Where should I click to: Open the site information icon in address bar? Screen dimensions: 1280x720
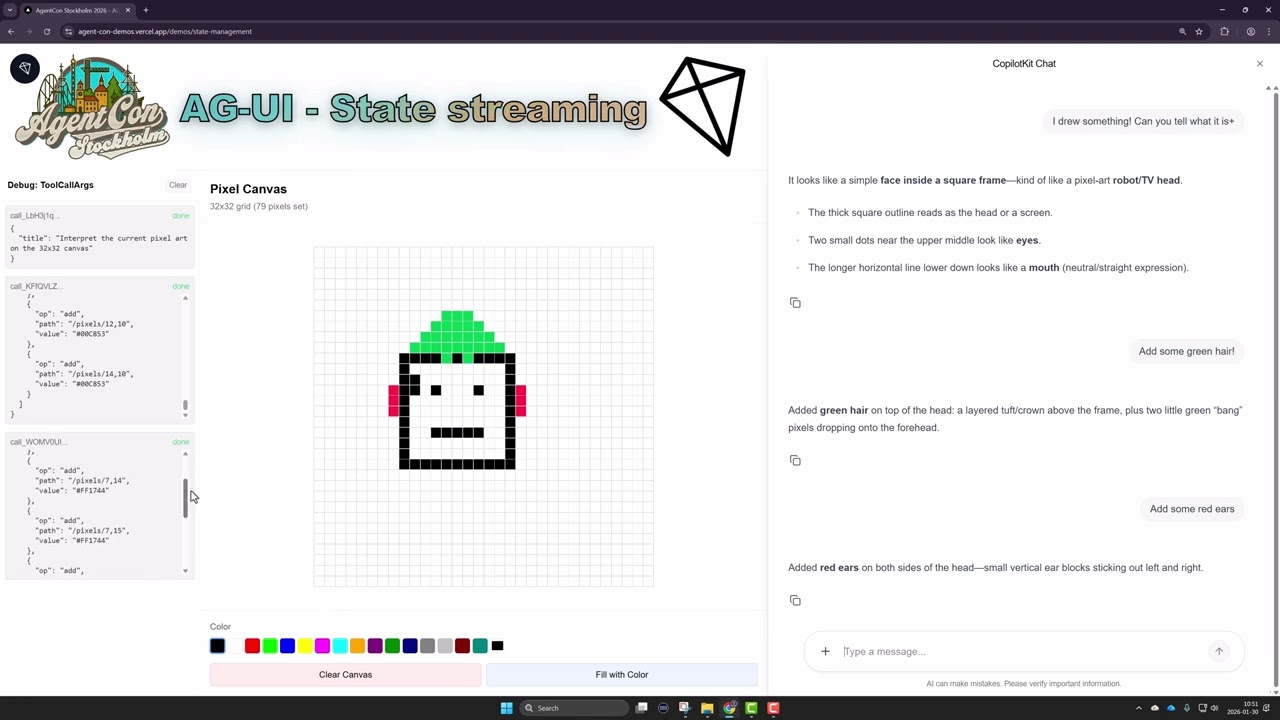(x=68, y=31)
